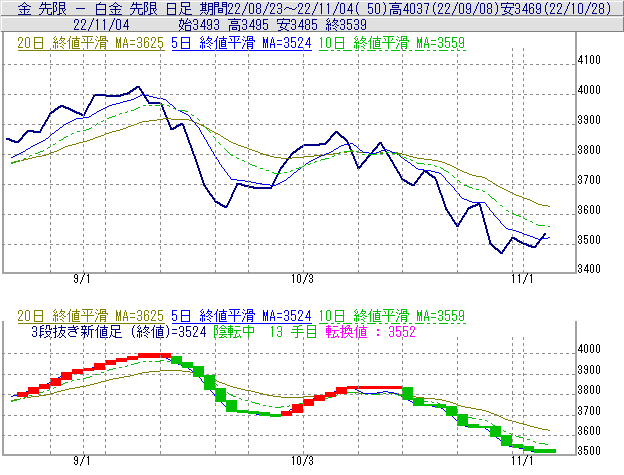Click the 11/1 date label under the bottom chart
624x475 pixels.
point(522,461)
